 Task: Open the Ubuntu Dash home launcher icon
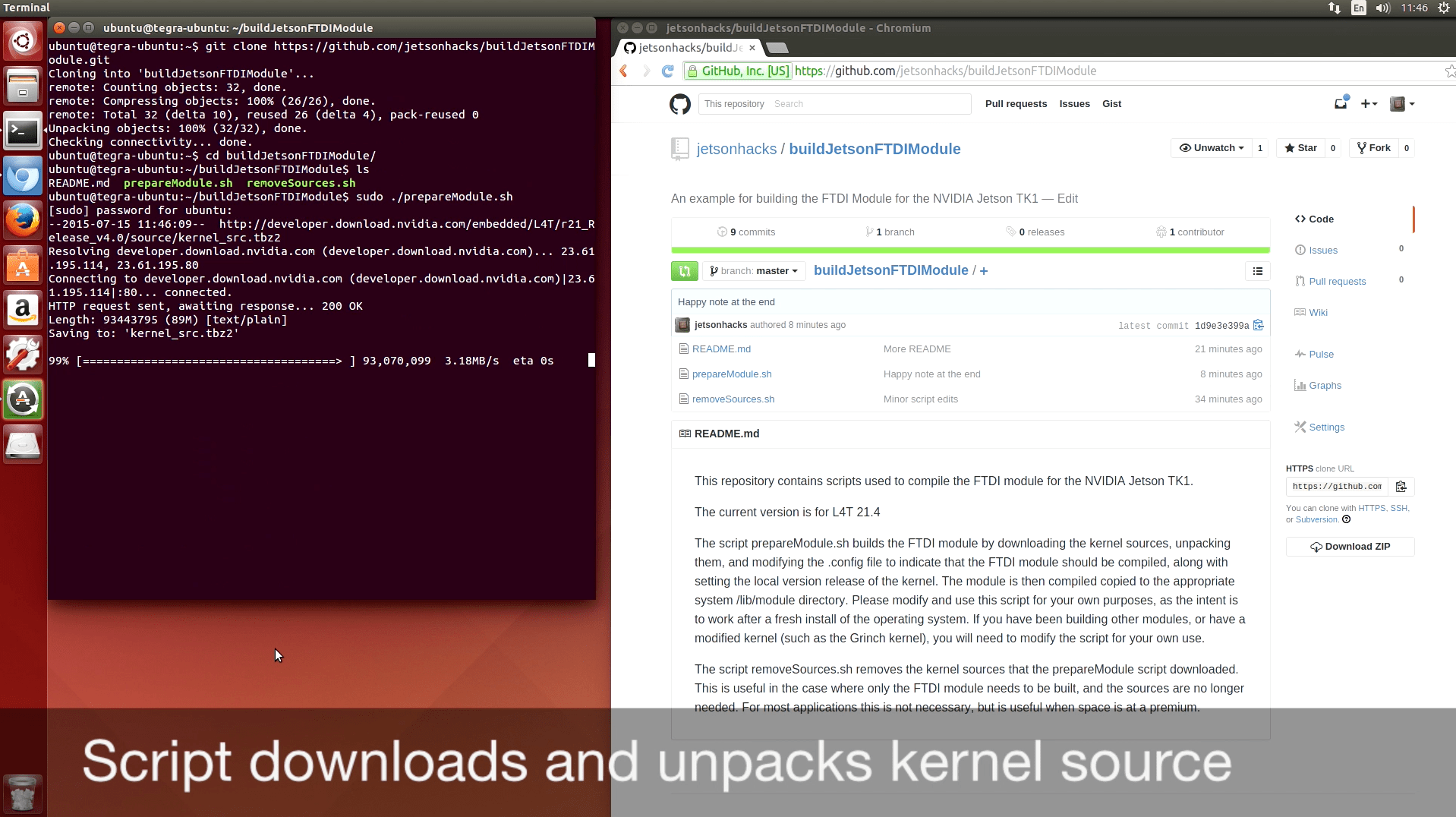point(23,40)
